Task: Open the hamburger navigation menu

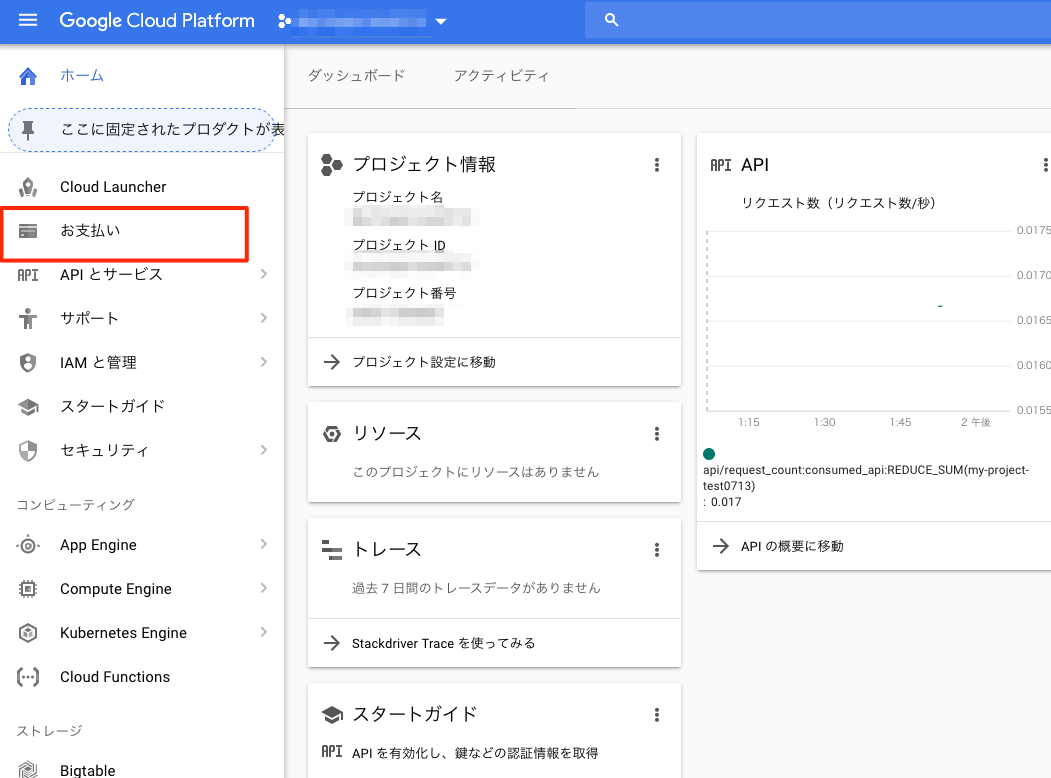Action: (27, 20)
